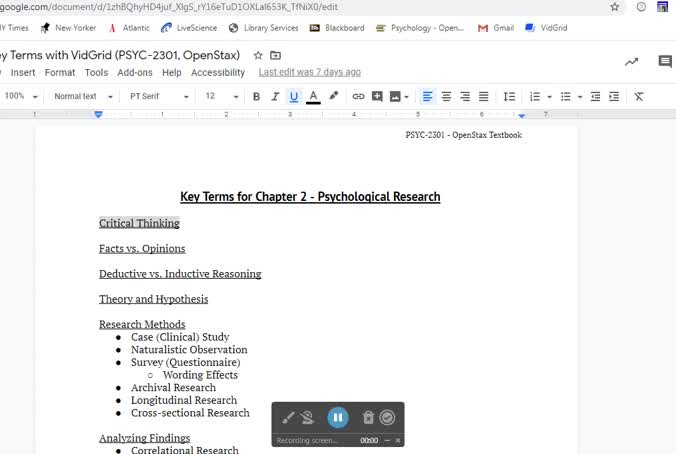Delete the recording with trash icon
This screenshot has width=676, height=454.
click(368, 417)
